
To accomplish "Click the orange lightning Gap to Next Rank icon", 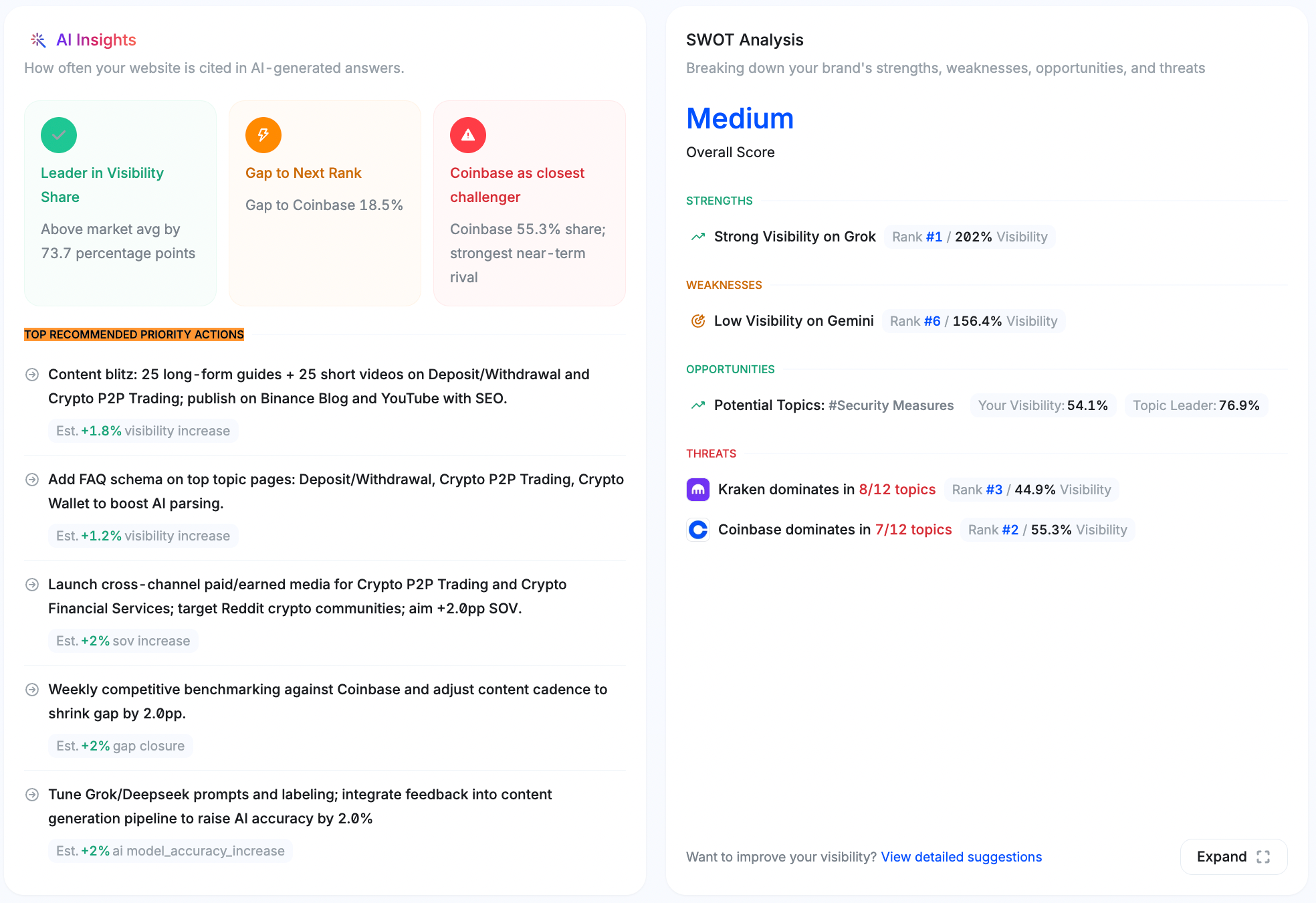I will (x=263, y=134).
